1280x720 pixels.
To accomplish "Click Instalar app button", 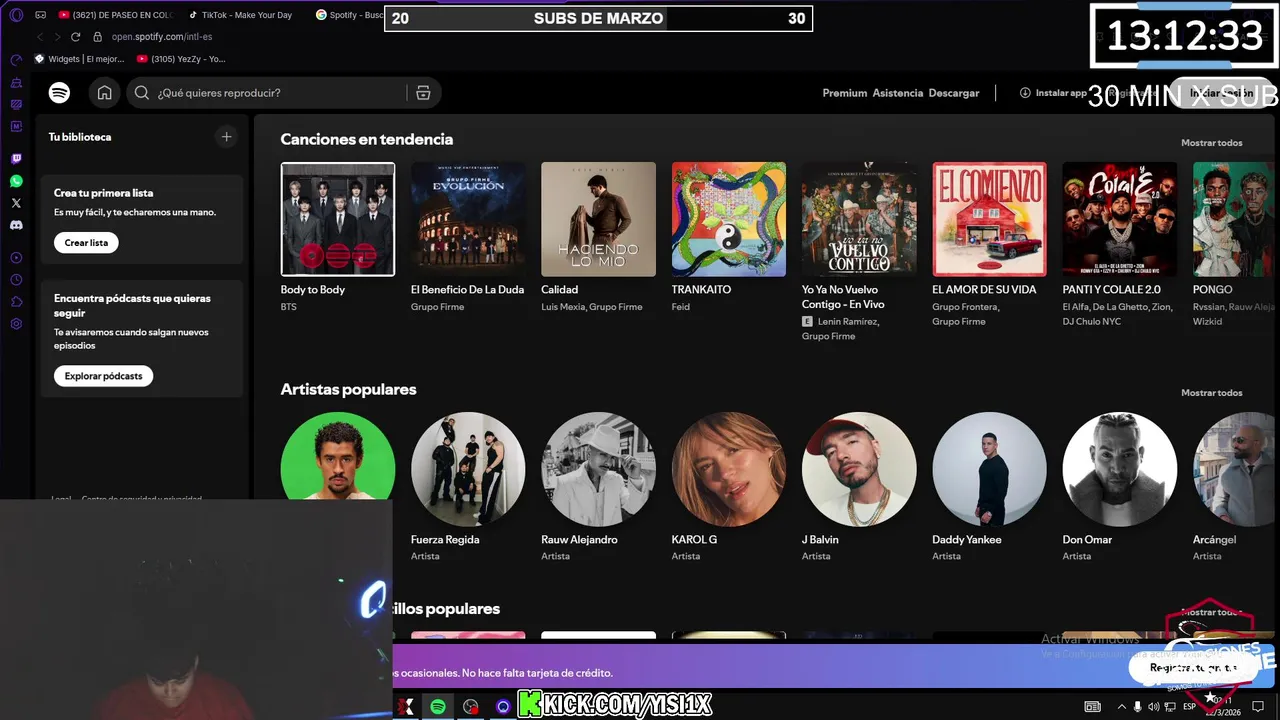I will pos(1053,93).
